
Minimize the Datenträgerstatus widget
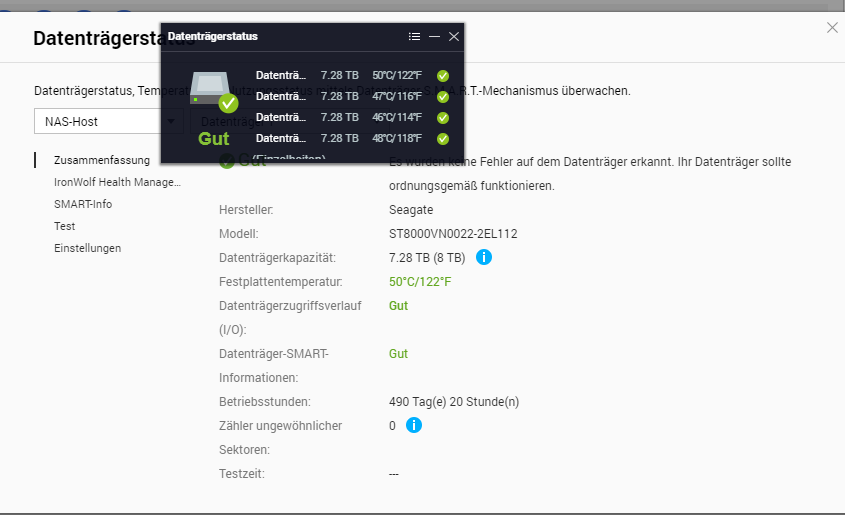point(434,37)
